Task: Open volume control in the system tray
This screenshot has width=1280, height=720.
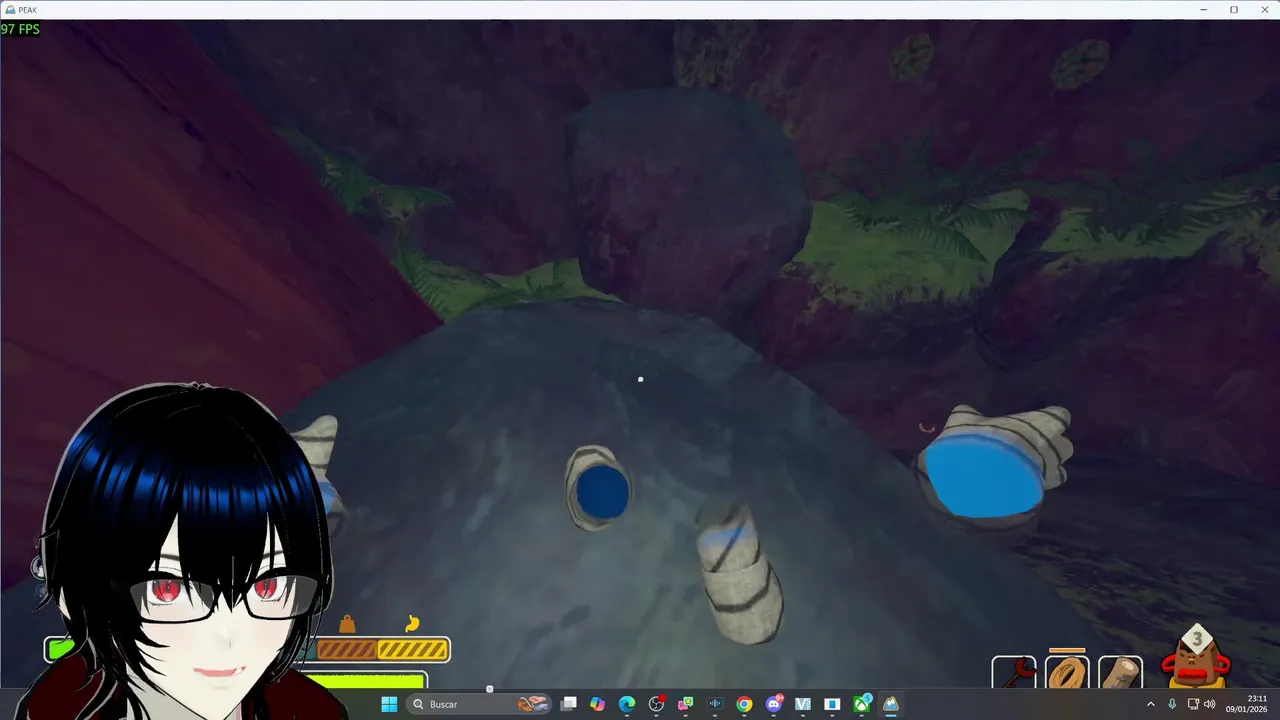Action: (x=1209, y=704)
